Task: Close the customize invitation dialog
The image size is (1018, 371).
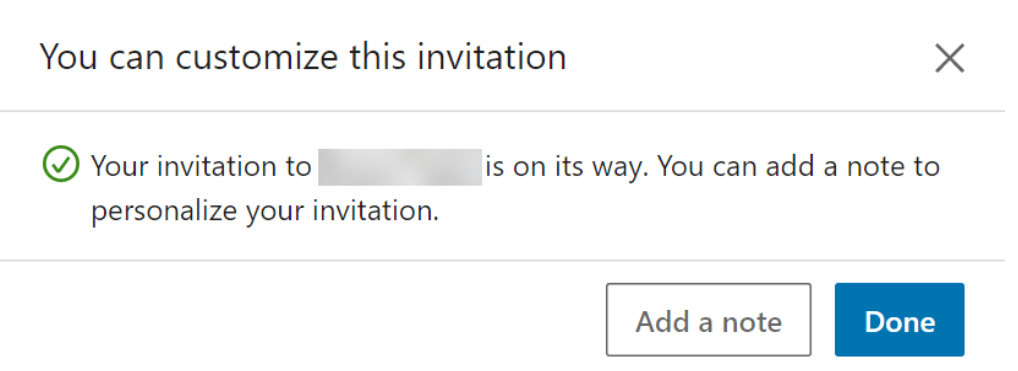Action: click(x=949, y=58)
